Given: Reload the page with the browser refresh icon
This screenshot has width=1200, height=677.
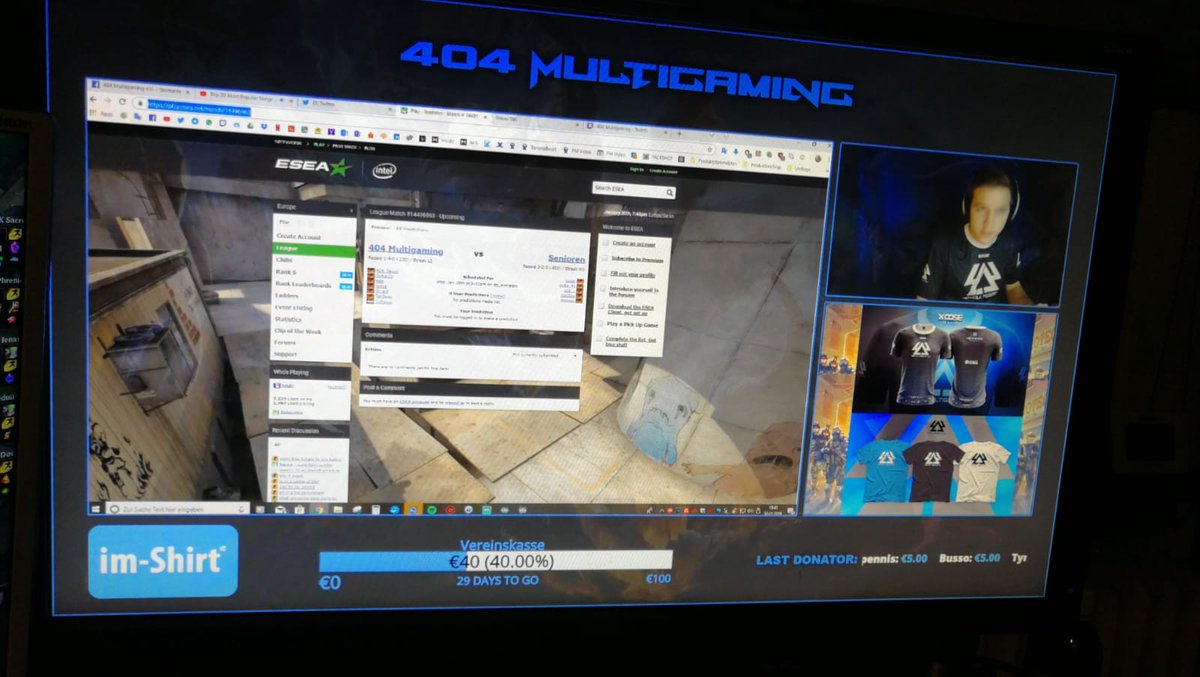Looking at the screenshot, I should pyautogui.click(x=122, y=101).
